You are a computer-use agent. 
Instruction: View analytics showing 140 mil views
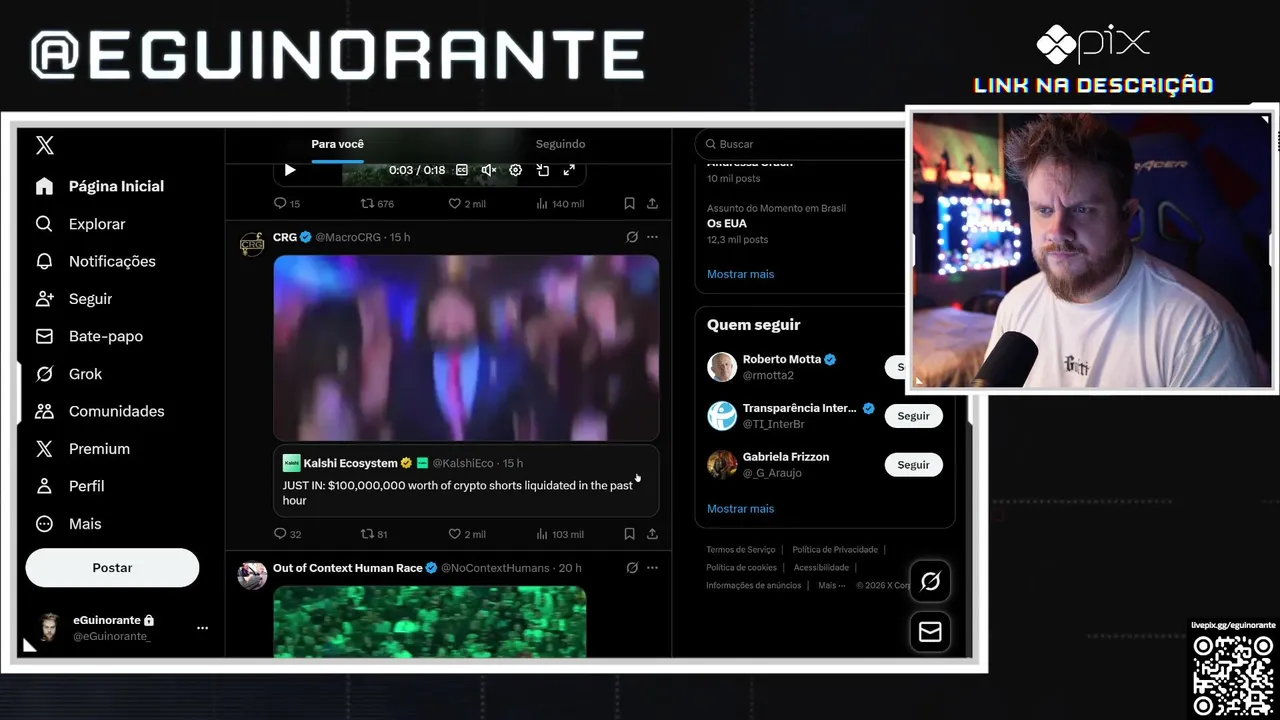tap(560, 203)
